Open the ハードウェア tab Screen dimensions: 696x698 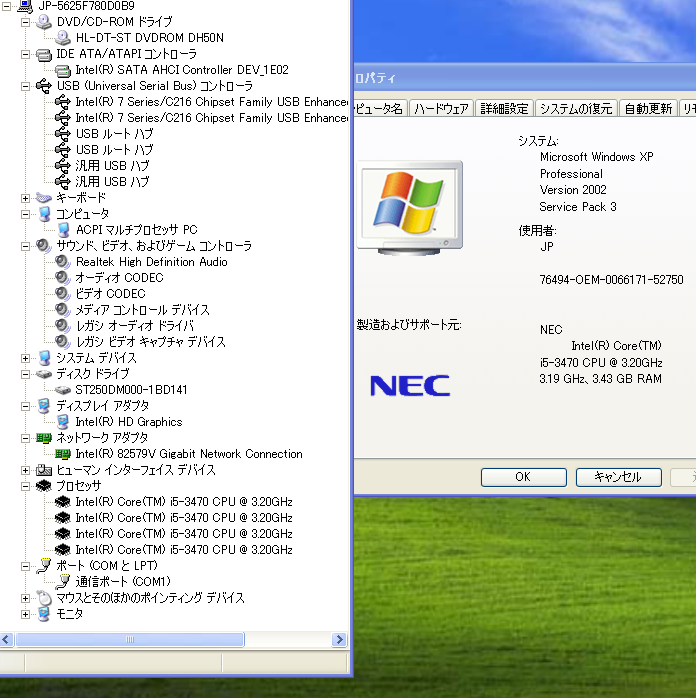click(x=441, y=108)
